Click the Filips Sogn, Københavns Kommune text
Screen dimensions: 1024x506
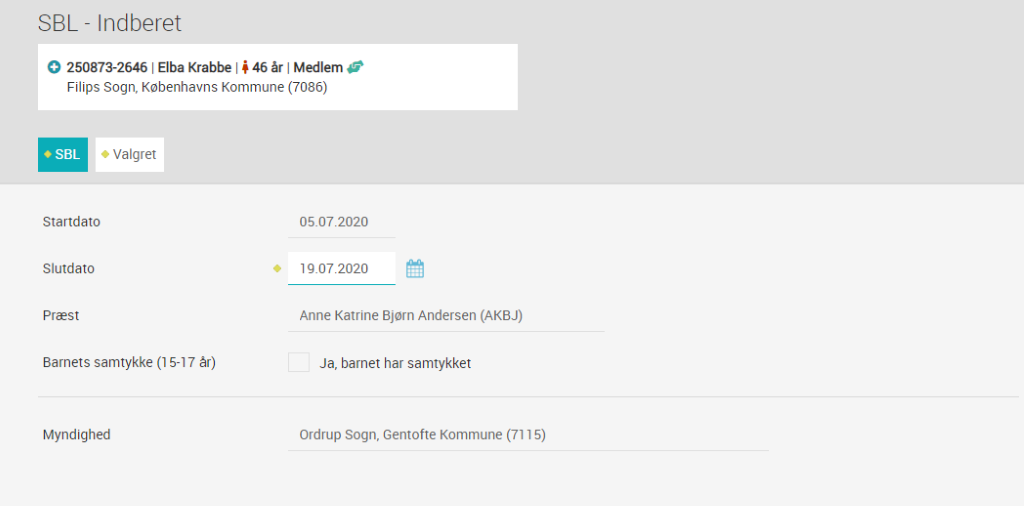(x=197, y=87)
